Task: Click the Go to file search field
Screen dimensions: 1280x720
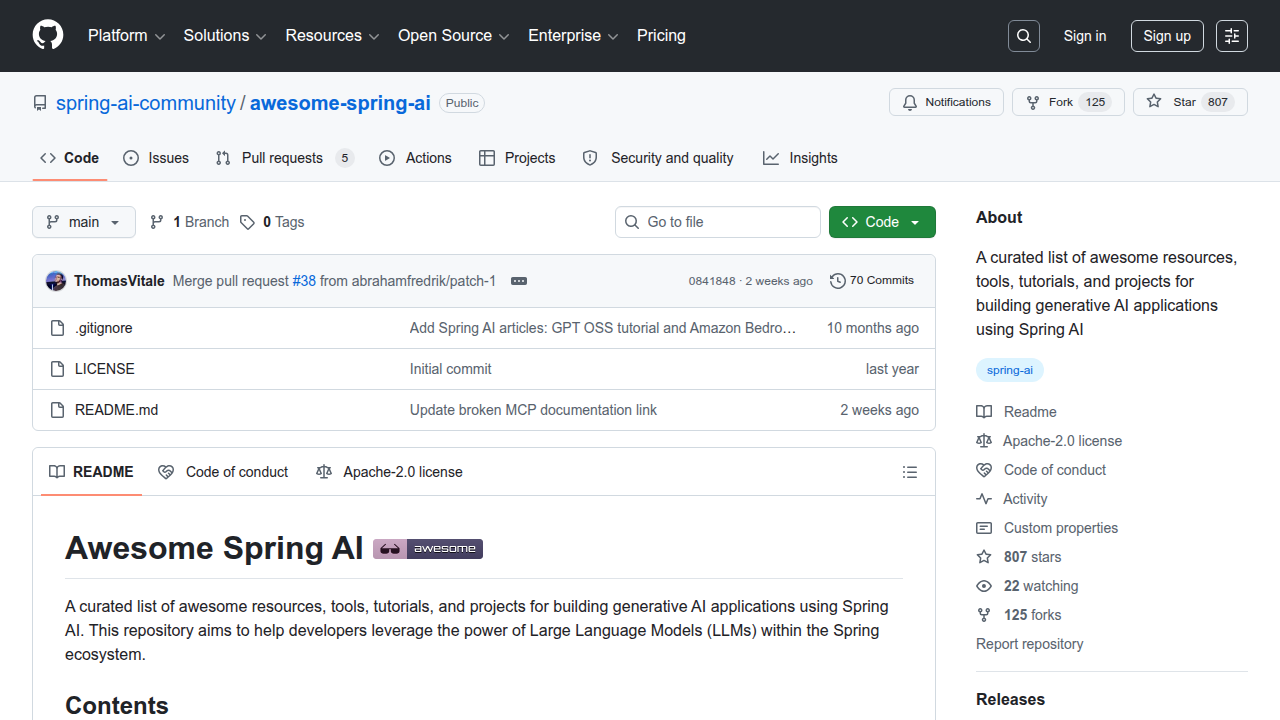Action: (x=718, y=222)
